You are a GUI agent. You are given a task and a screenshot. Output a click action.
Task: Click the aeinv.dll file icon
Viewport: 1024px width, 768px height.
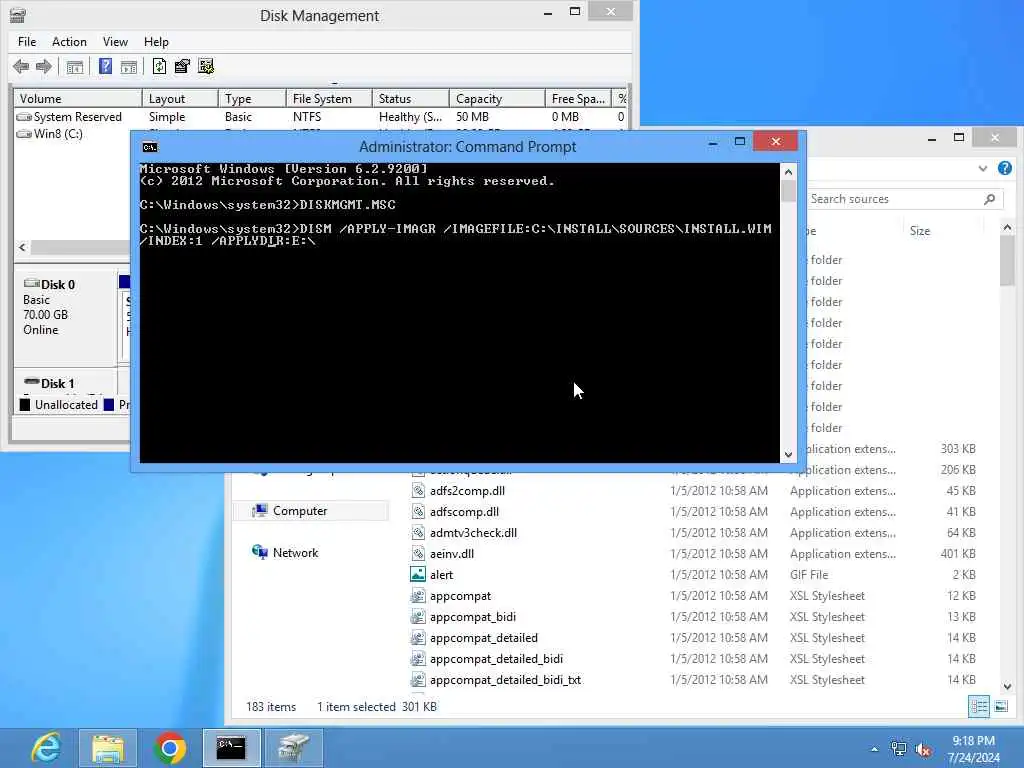pos(418,553)
